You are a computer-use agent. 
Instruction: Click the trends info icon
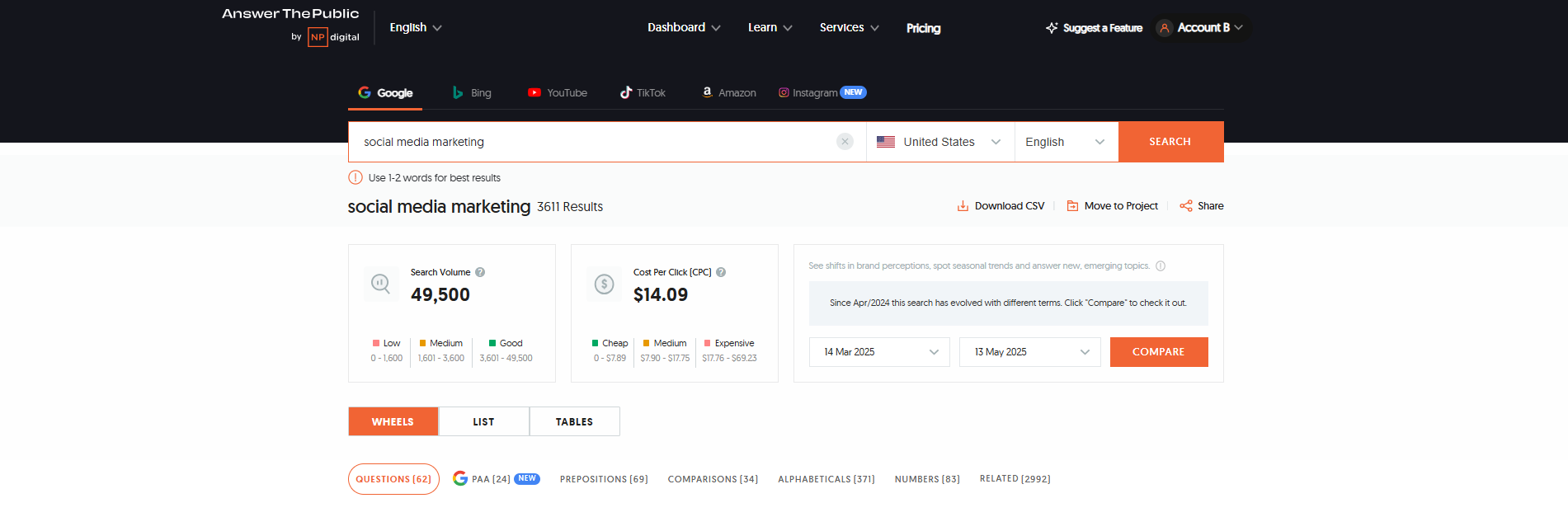click(1161, 266)
